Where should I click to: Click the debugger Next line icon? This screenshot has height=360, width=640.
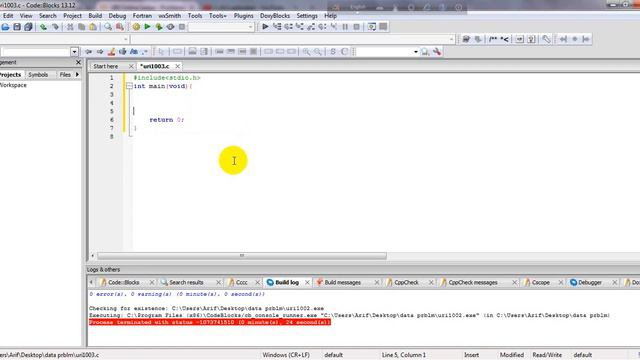click(x=288, y=27)
